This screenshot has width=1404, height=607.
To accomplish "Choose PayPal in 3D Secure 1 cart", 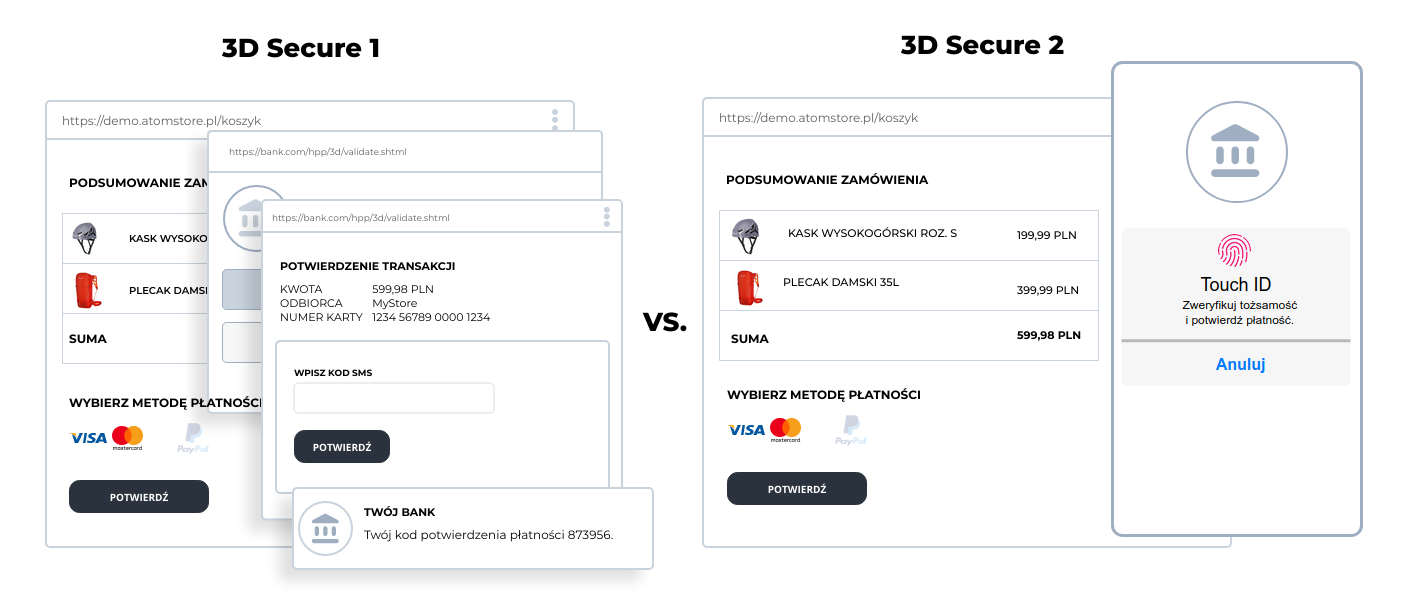I will click(x=192, y=438).
